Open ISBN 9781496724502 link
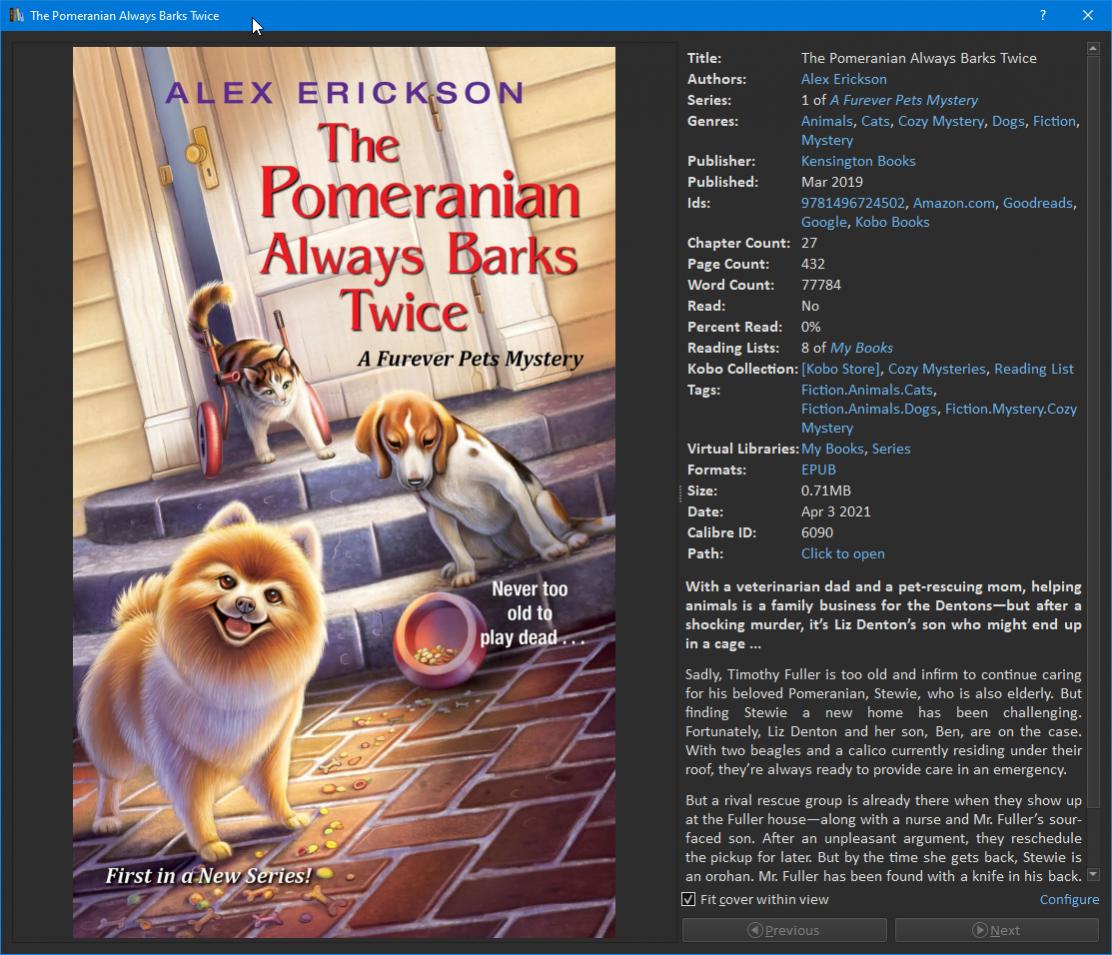The image size is (1112, 955). pos(853,203)
